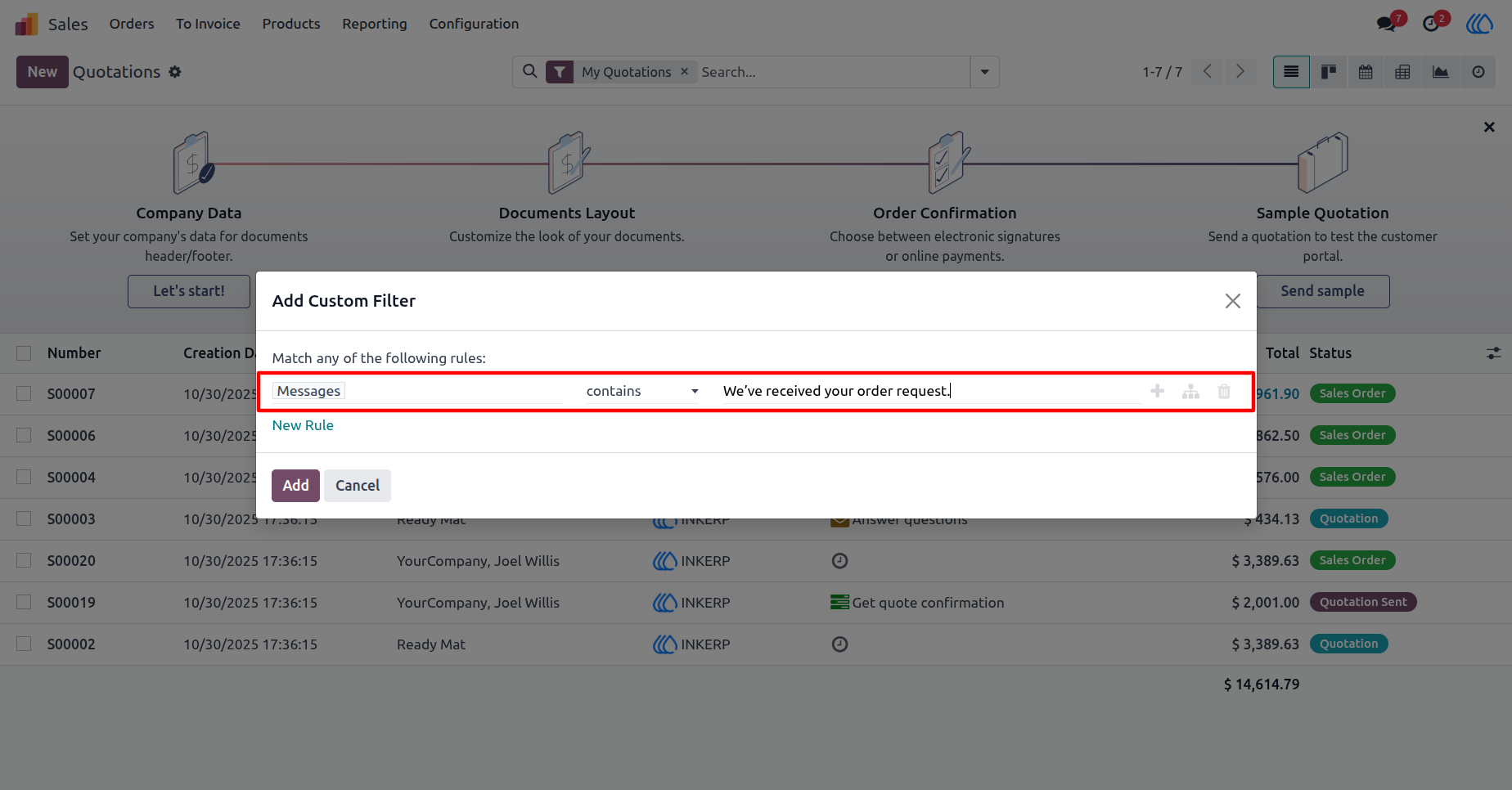Toggle the select-all checkbox in header
Image resolution: width=1512 pixels, height=790 pixels.
(x=24, y=353)
